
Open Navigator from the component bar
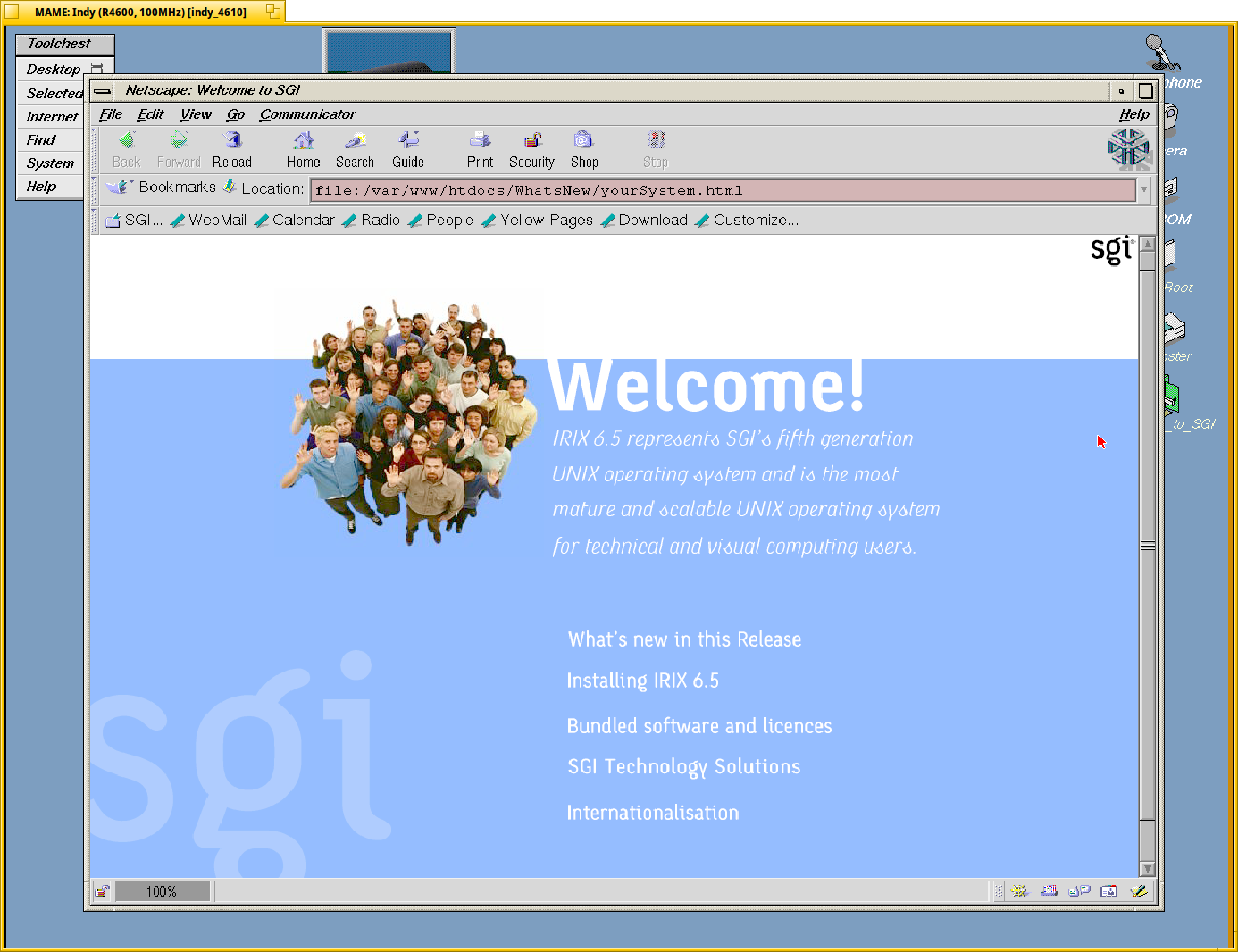[1020, 890]
